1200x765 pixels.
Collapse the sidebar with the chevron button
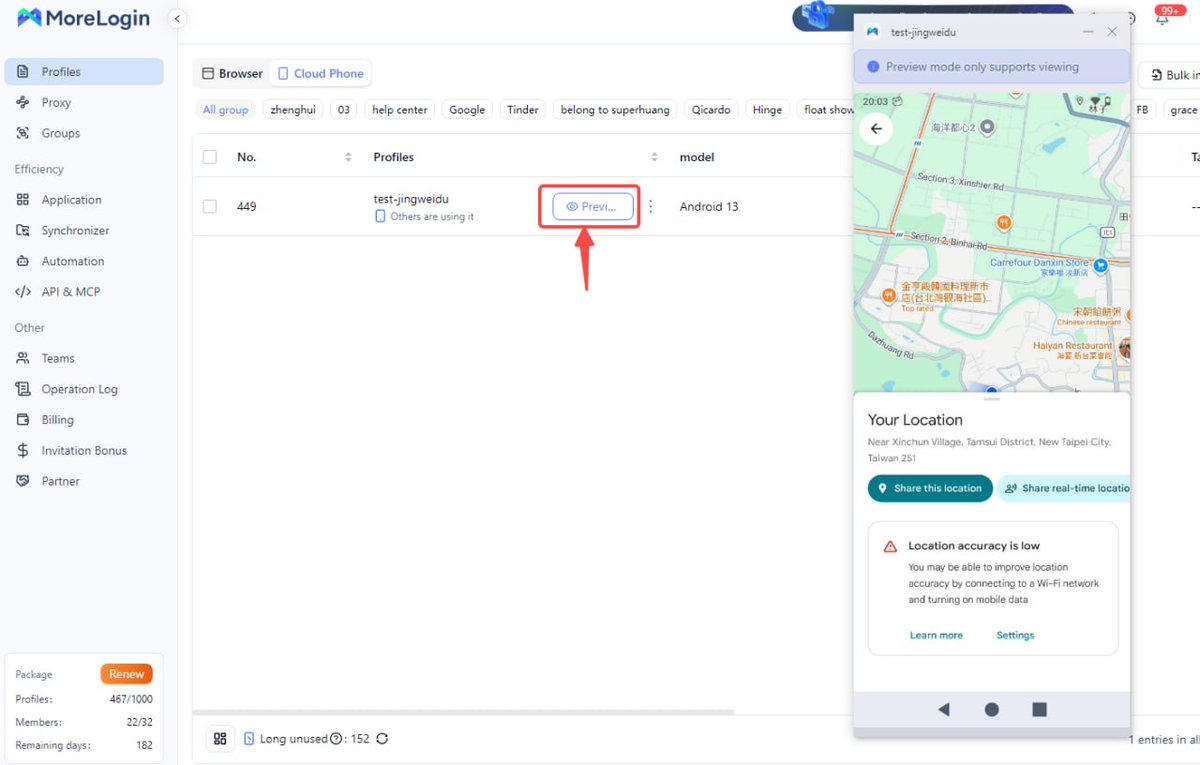tap(177, 19)
